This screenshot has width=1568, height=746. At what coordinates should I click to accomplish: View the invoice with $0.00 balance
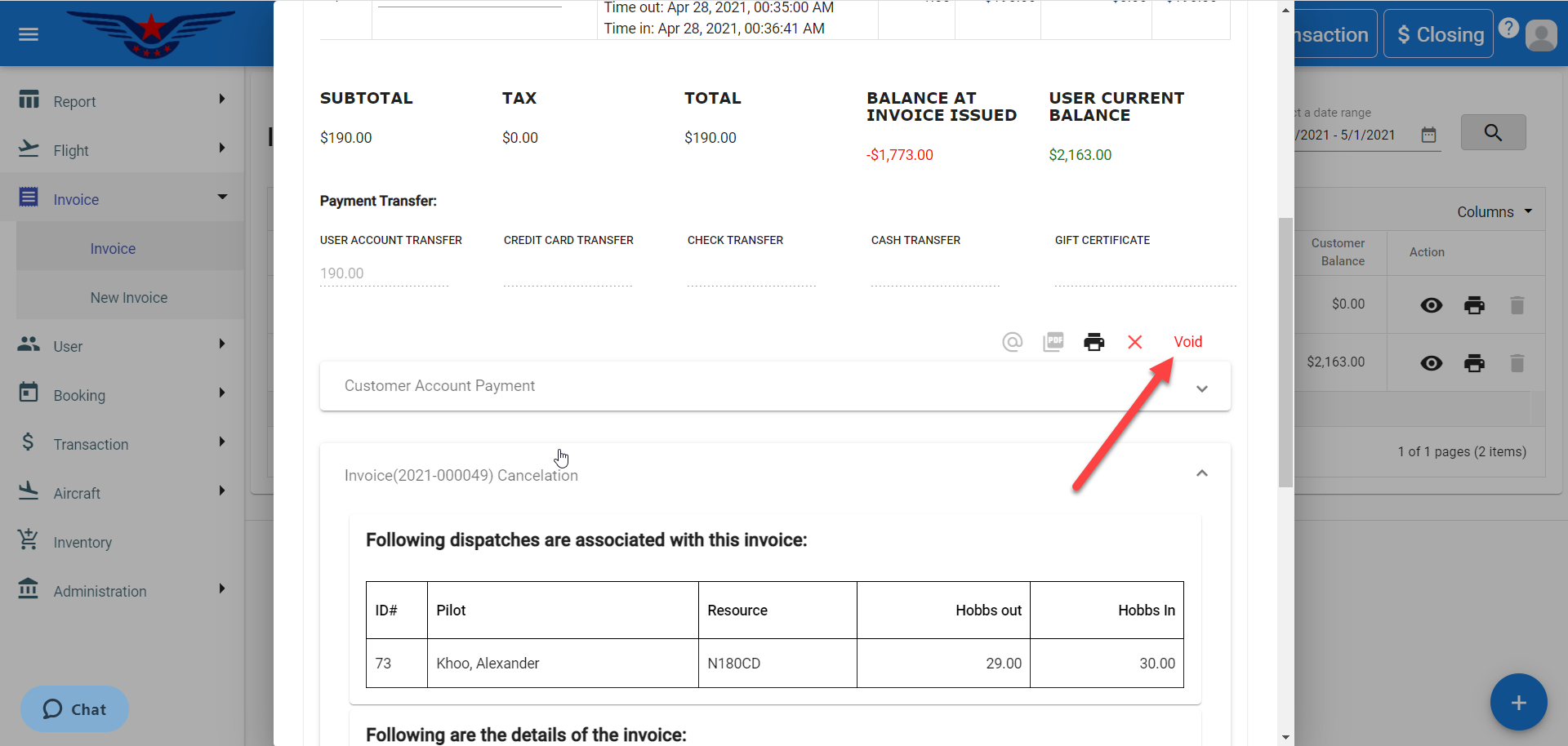click(x=1431, y=305)
